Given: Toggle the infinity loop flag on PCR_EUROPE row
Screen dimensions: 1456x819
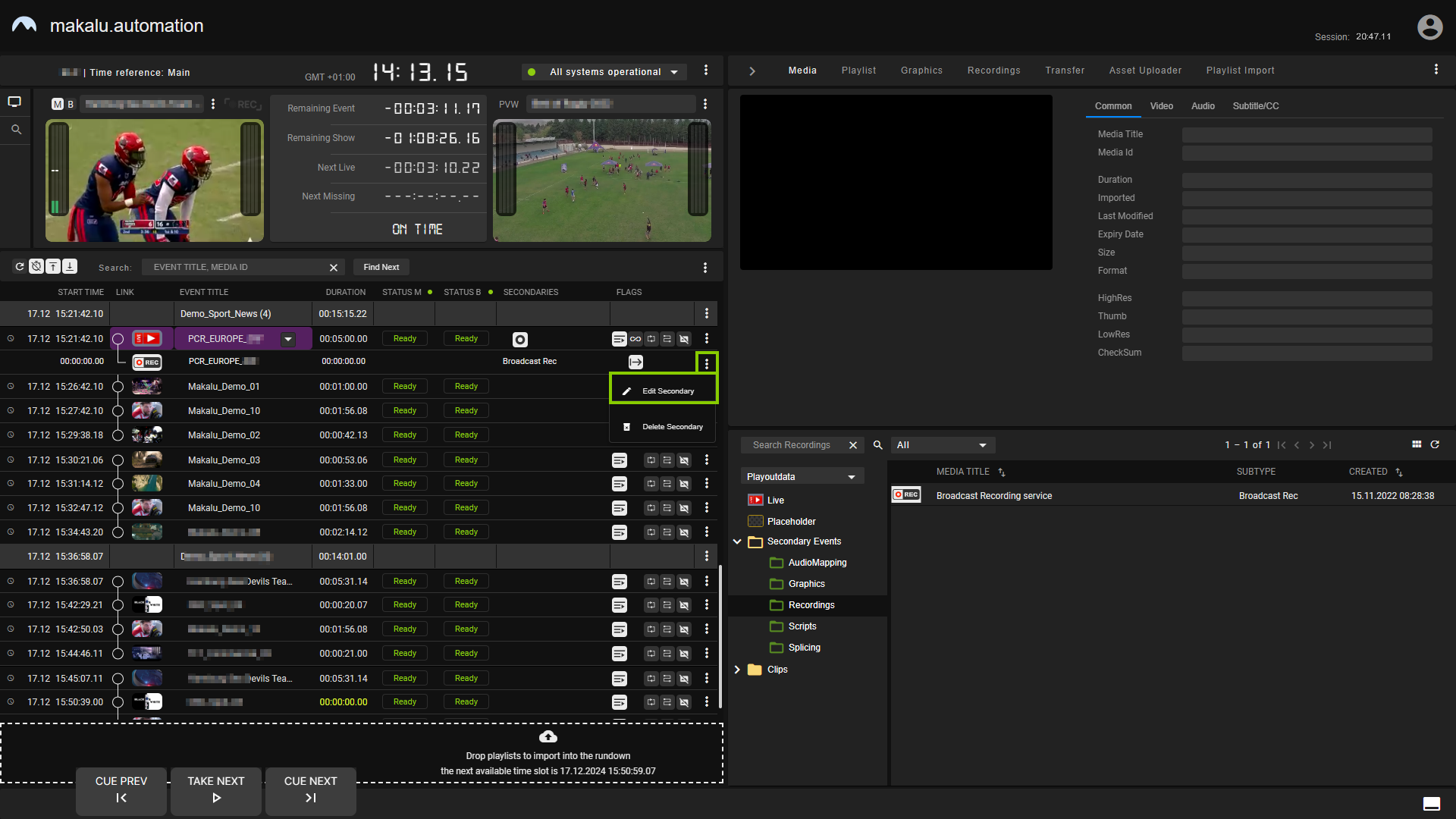Looking at the screenshot, I should [635, 339].
